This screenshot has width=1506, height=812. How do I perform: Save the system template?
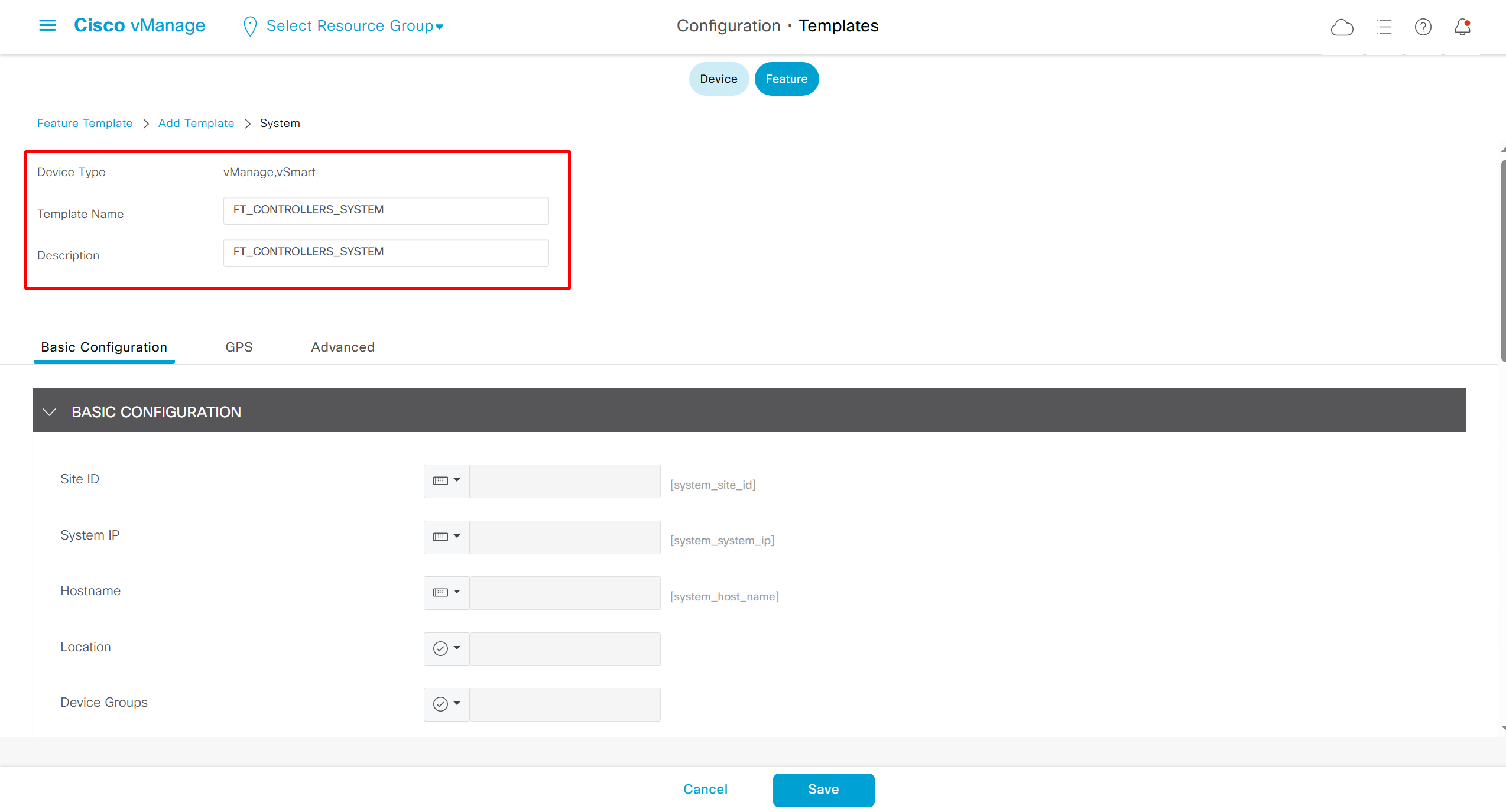823,790
